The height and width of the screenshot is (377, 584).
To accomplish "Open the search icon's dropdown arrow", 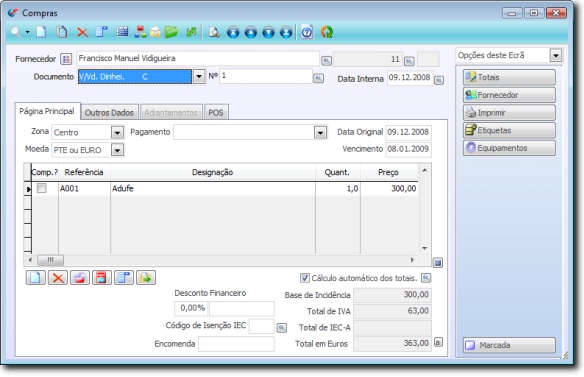I will (27, 32).
